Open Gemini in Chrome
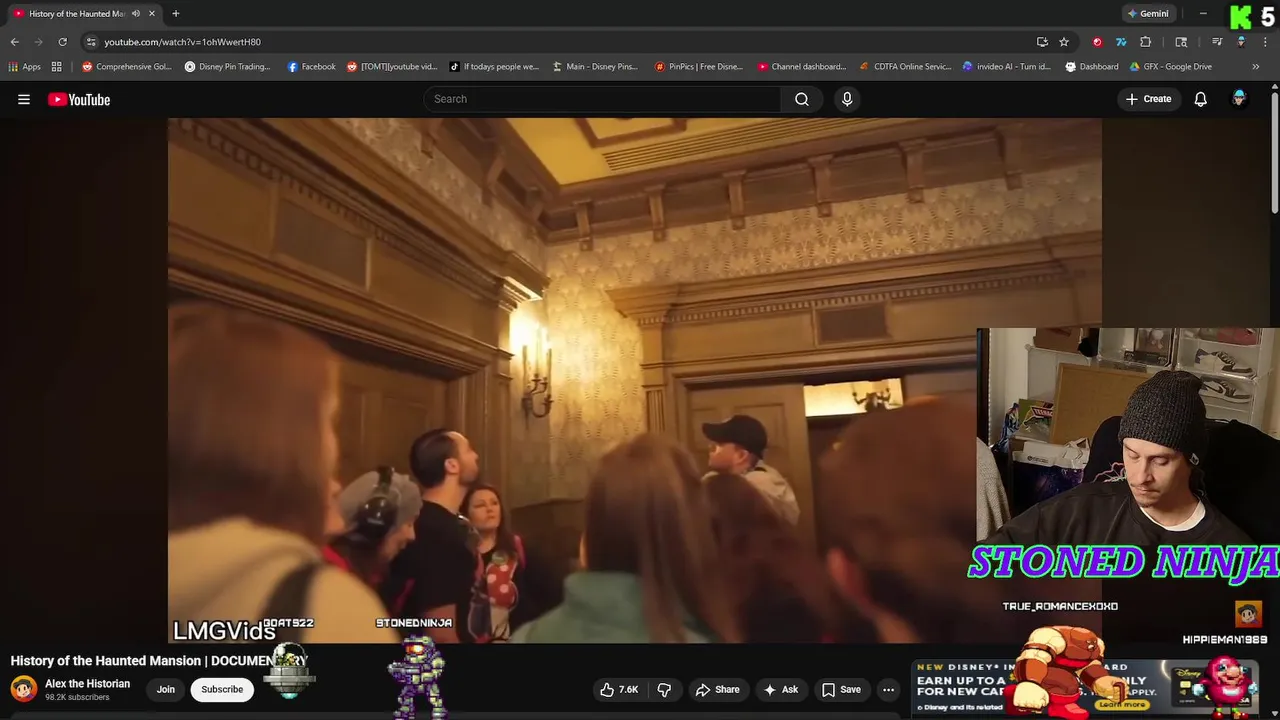Image resolution: width=1280 pixels, height=720 pixels. [x=1147, y=14]
